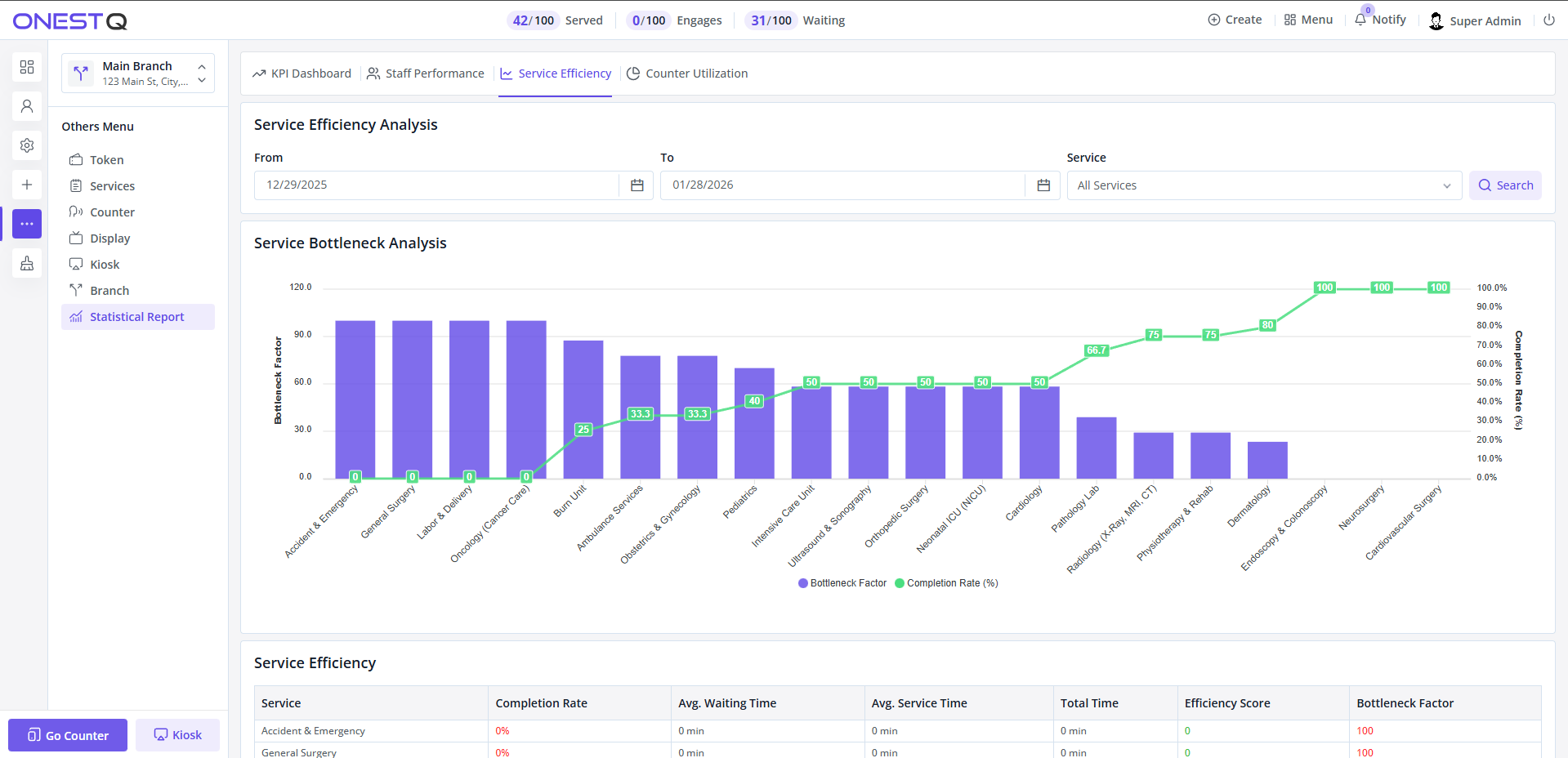Open the To date calendar icon
Image resolution: width=1568 pixels, height=758 pixels.
1043,185
